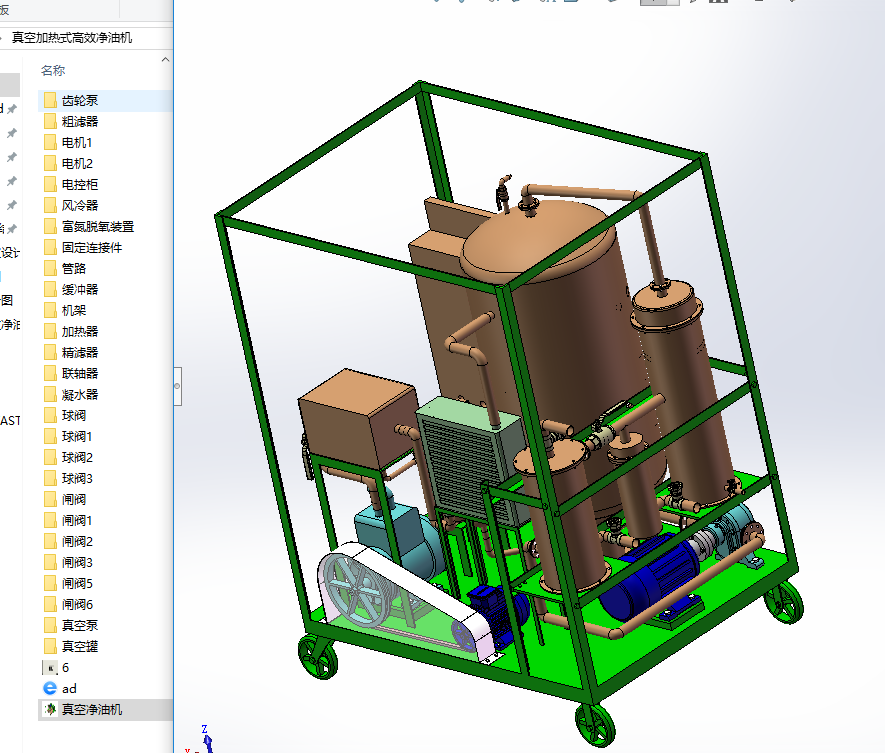Select the 球阀 folder icon

click(x=50, y=415)
